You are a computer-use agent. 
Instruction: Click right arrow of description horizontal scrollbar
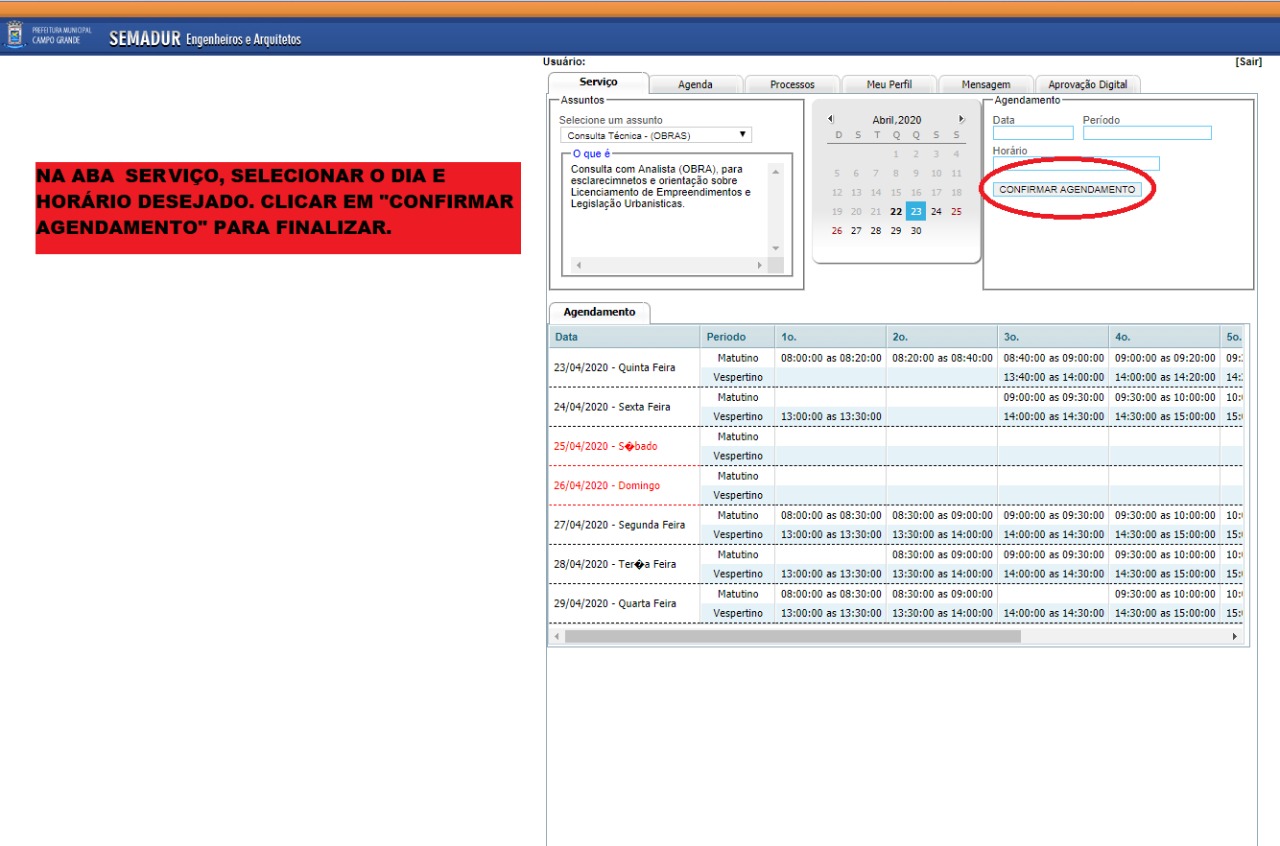[x=759, y=265]
